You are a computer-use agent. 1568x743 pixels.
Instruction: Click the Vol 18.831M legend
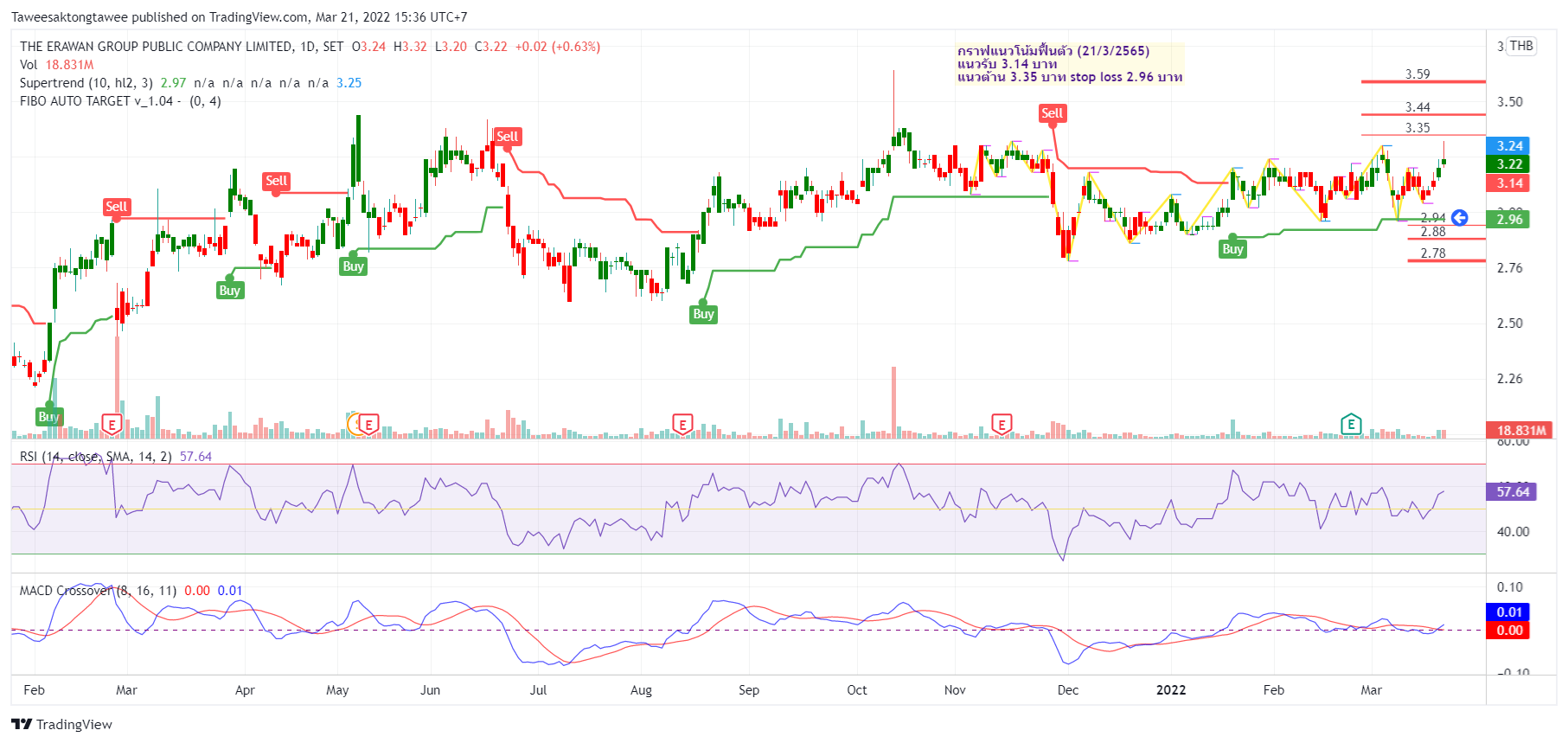coord(57,65)
